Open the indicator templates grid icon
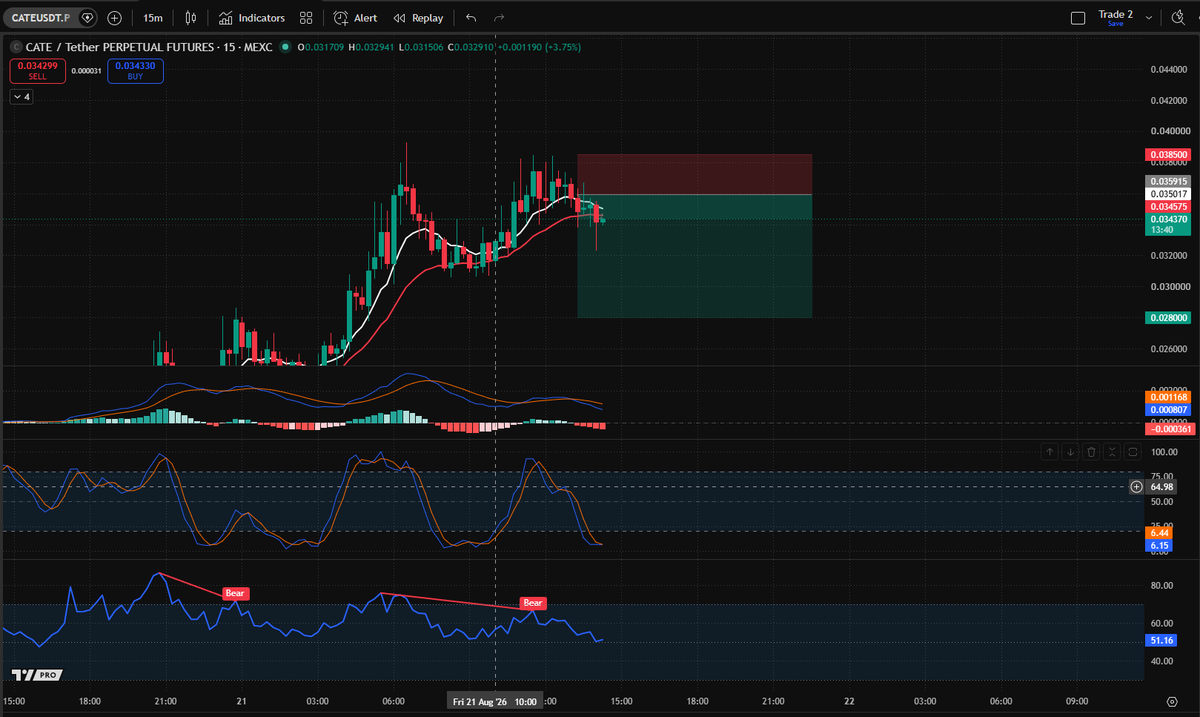The width and height of the screenshot is (1200, 717). (306, 18)
